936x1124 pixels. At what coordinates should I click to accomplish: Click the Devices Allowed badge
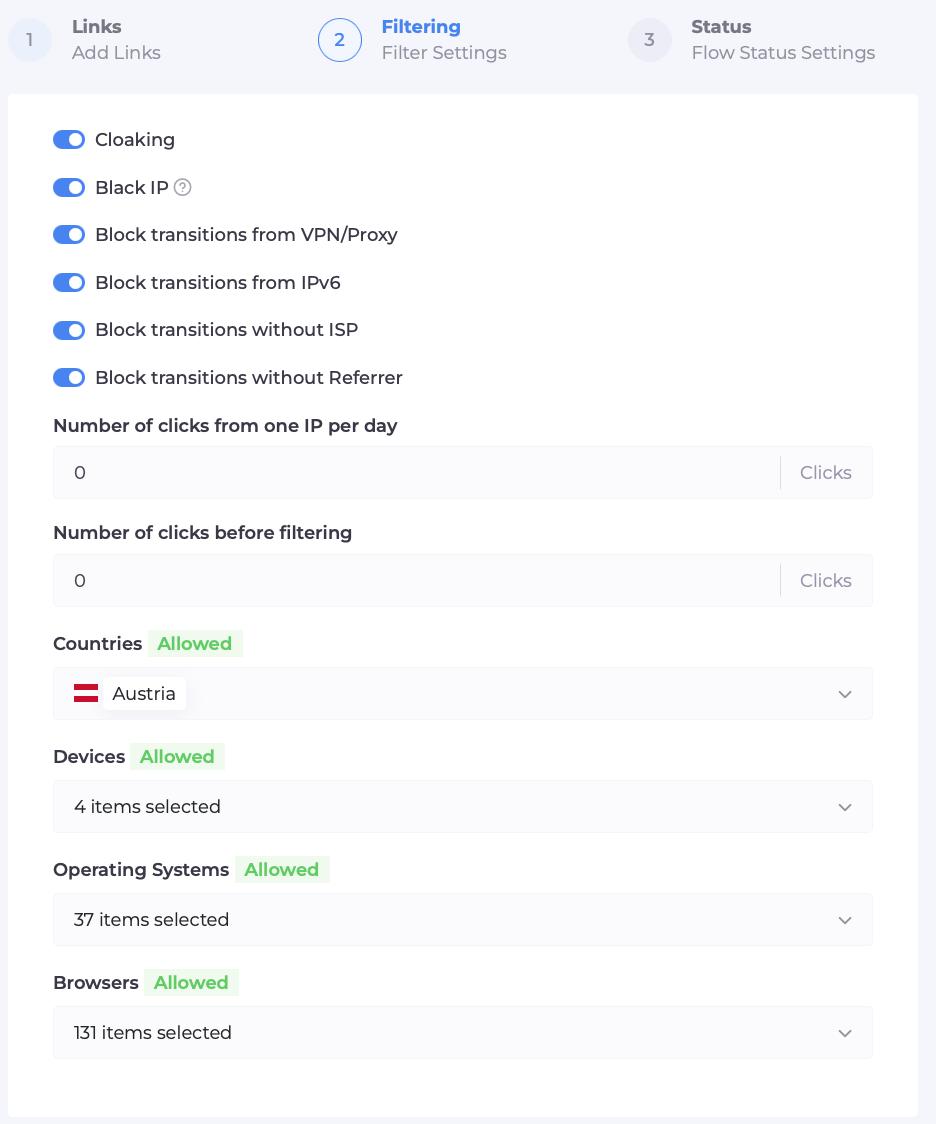tap(177, 756)
